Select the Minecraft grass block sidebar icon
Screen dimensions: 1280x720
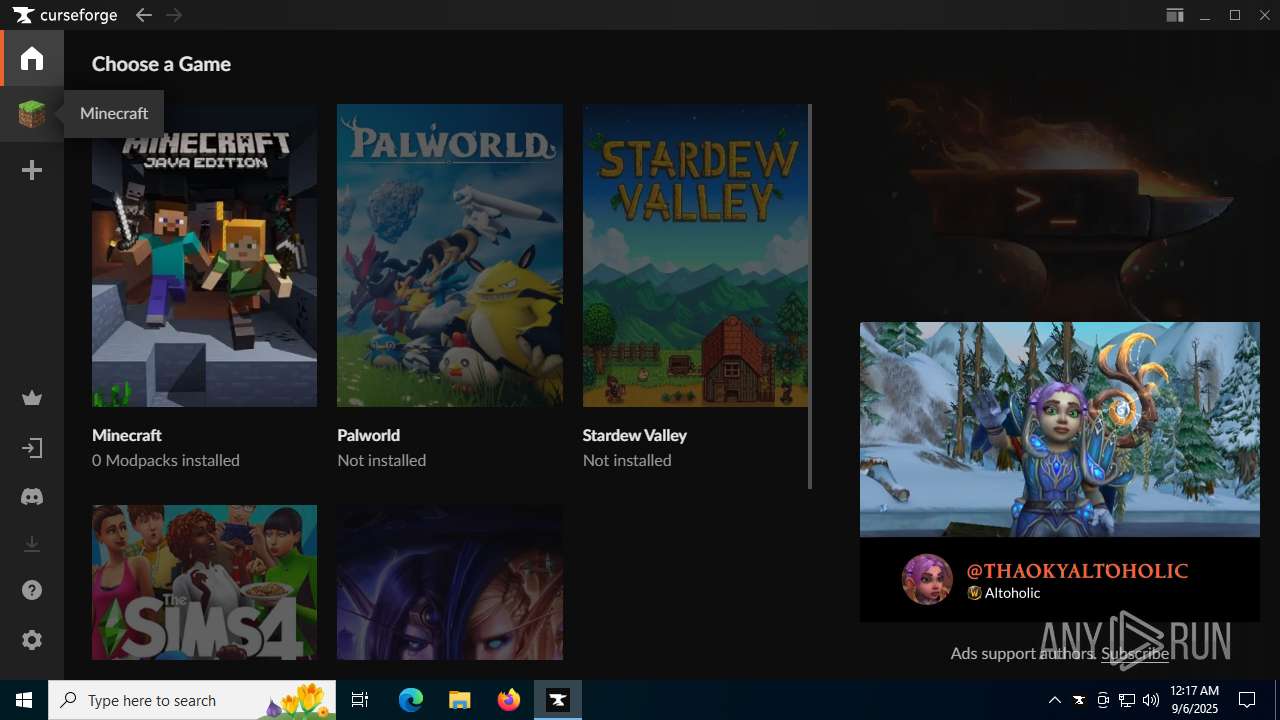click(x=32, y=114)
